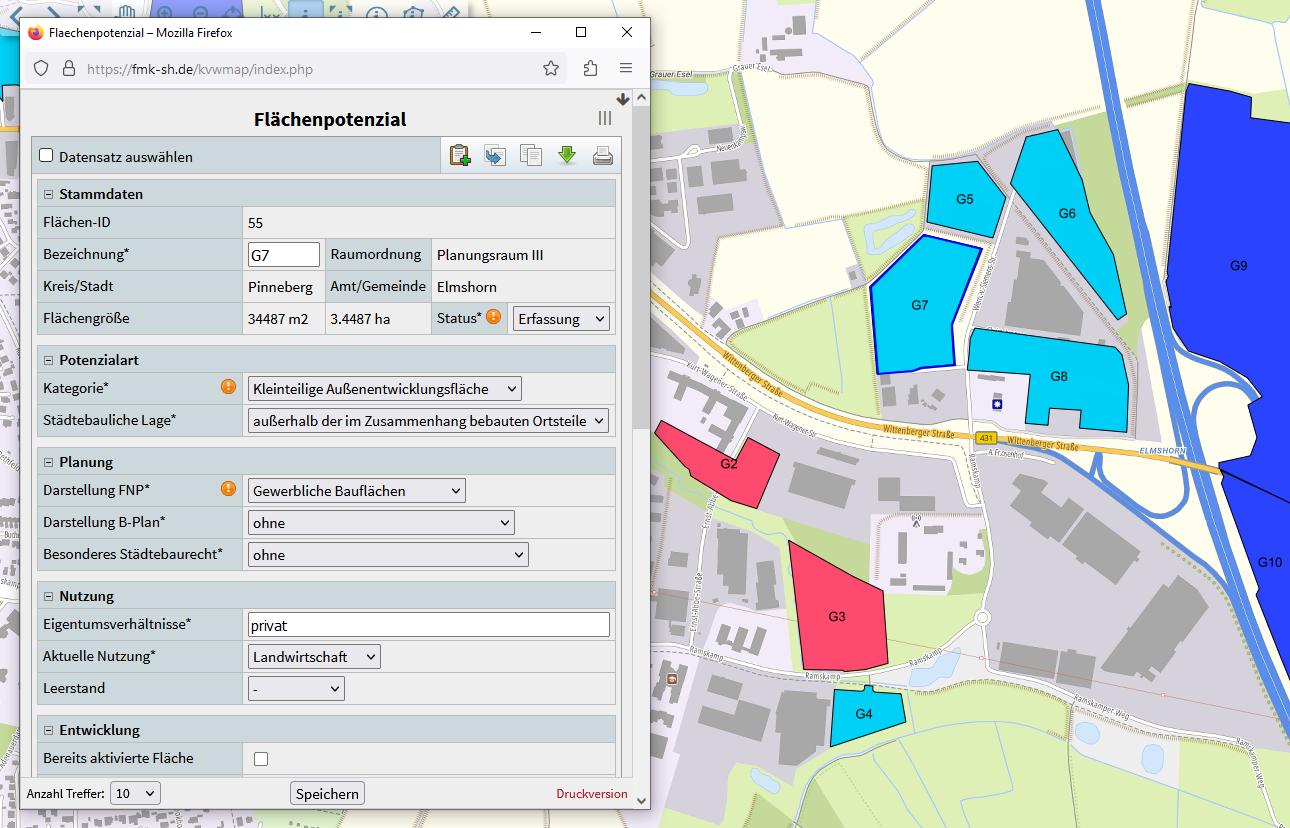The width and height of the screenshot is (1290, 828).
Task: Click orange warning icon next to Status
Action: click(x=494, y=317)
